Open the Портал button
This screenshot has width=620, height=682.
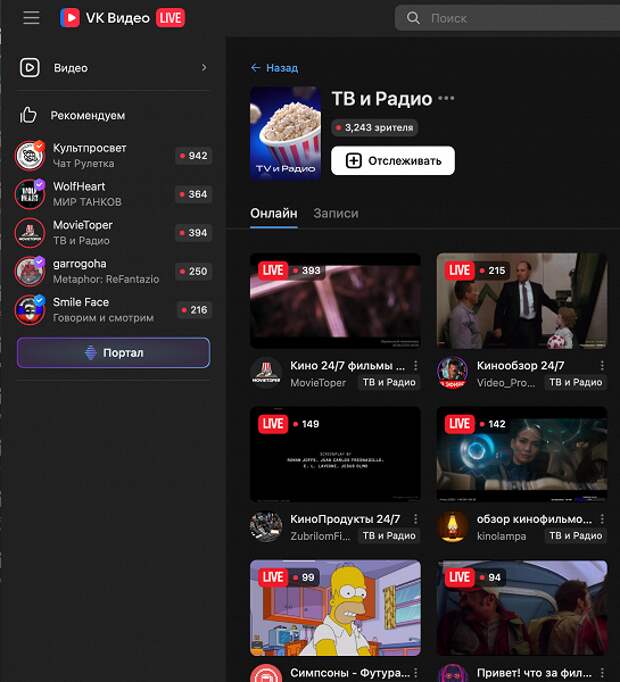pyautogui.click(x=113, y=353)
